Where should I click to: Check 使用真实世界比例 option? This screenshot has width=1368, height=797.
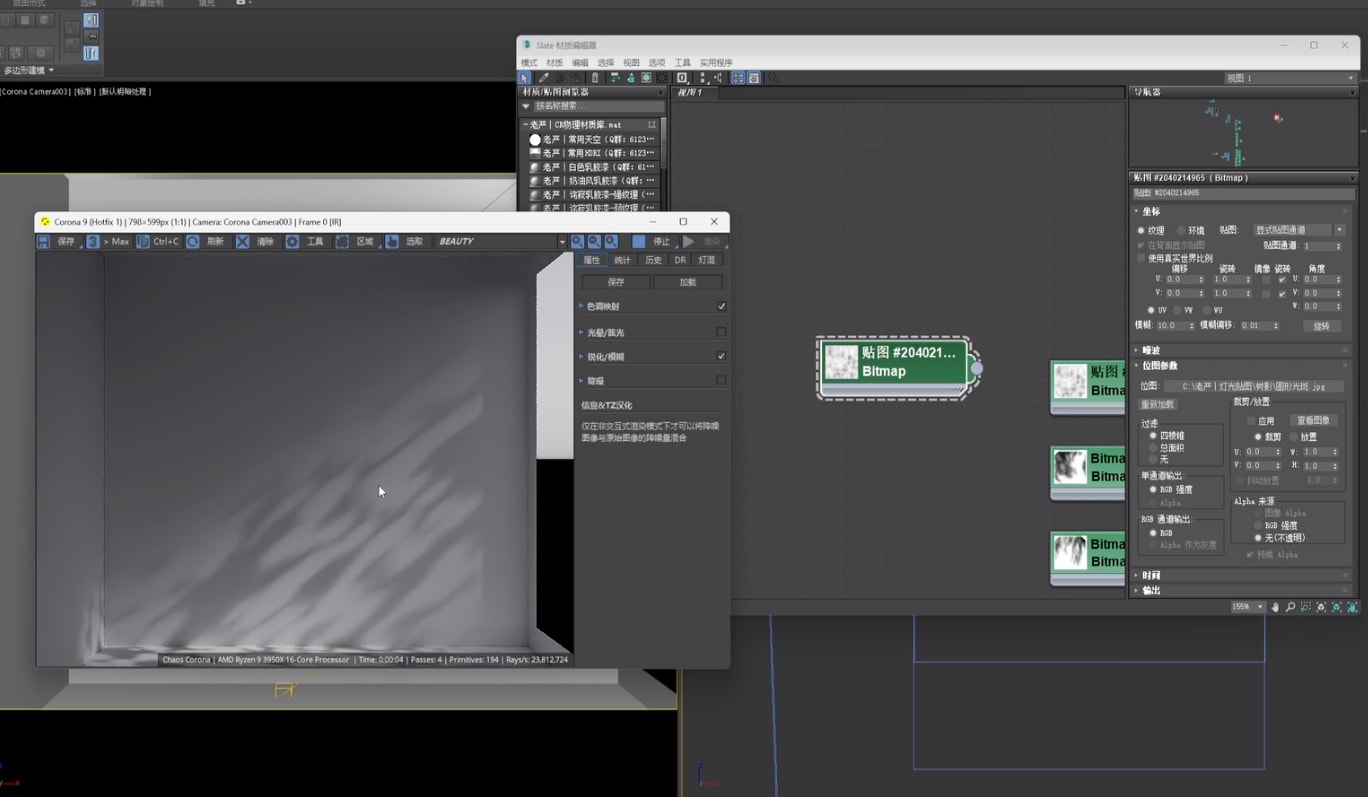click(x=1141, y=258)
